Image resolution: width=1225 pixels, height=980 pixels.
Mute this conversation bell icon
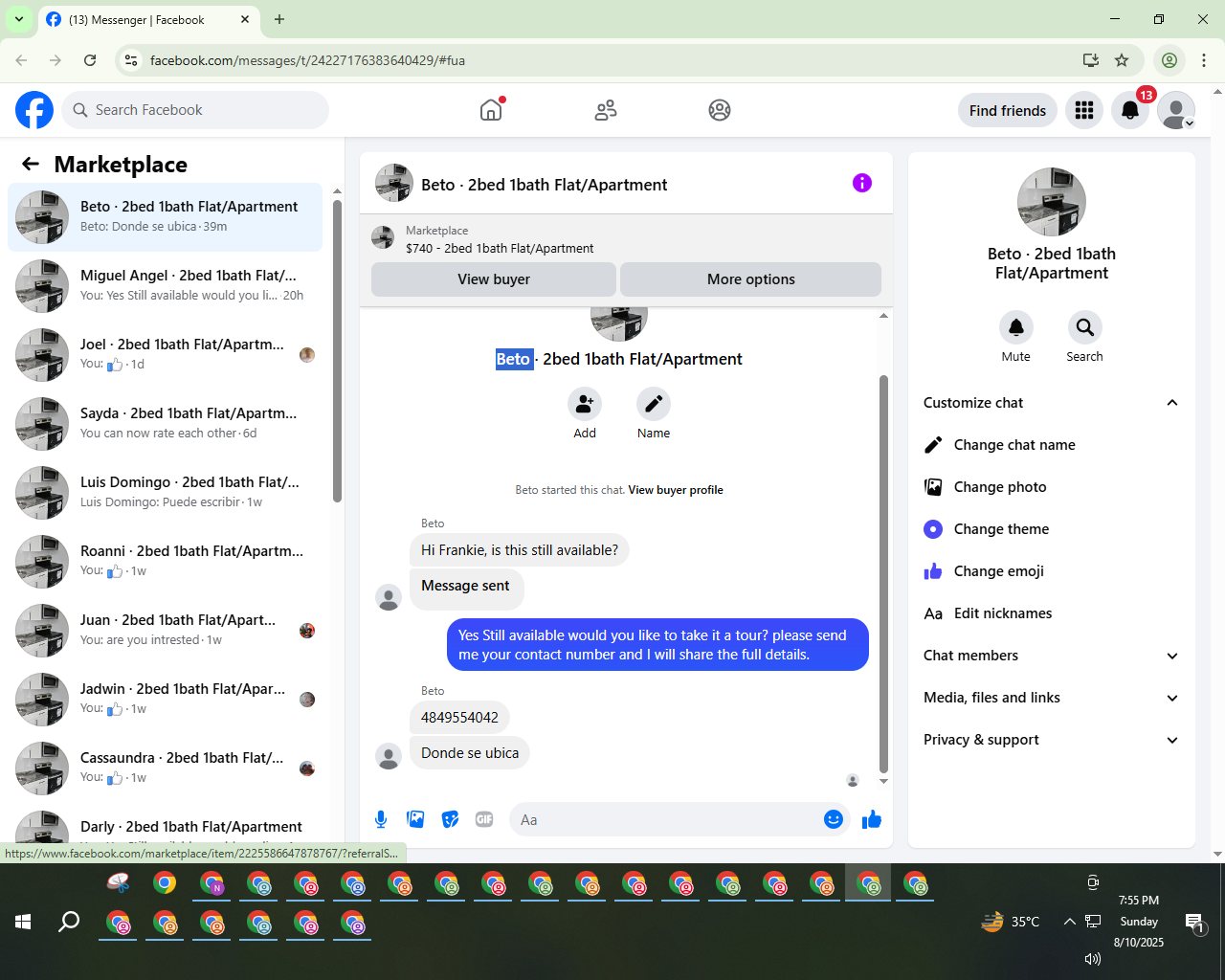coord(1016,327)
